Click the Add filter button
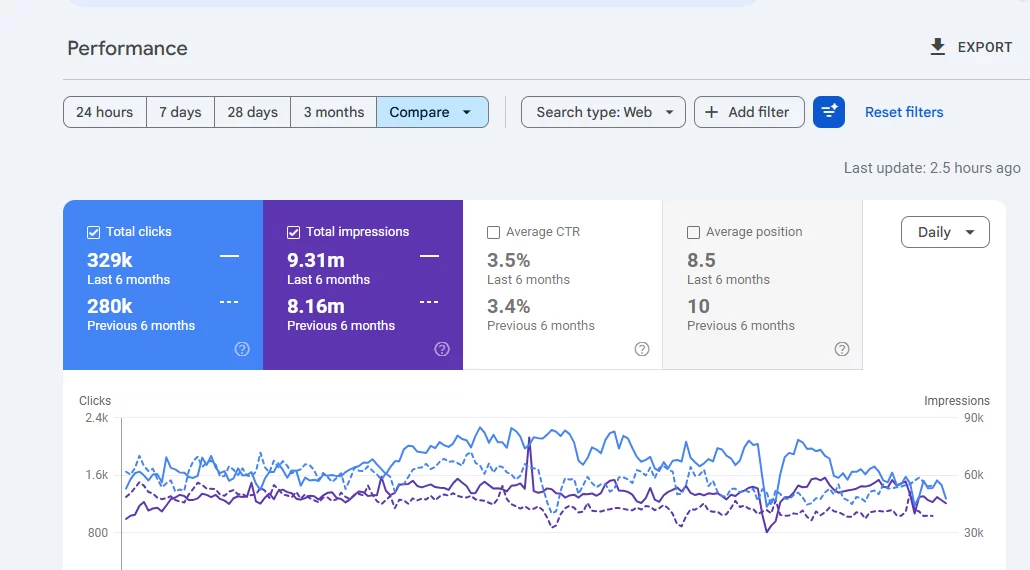Screen dimensions: 1030x570 tap(749, 112)
